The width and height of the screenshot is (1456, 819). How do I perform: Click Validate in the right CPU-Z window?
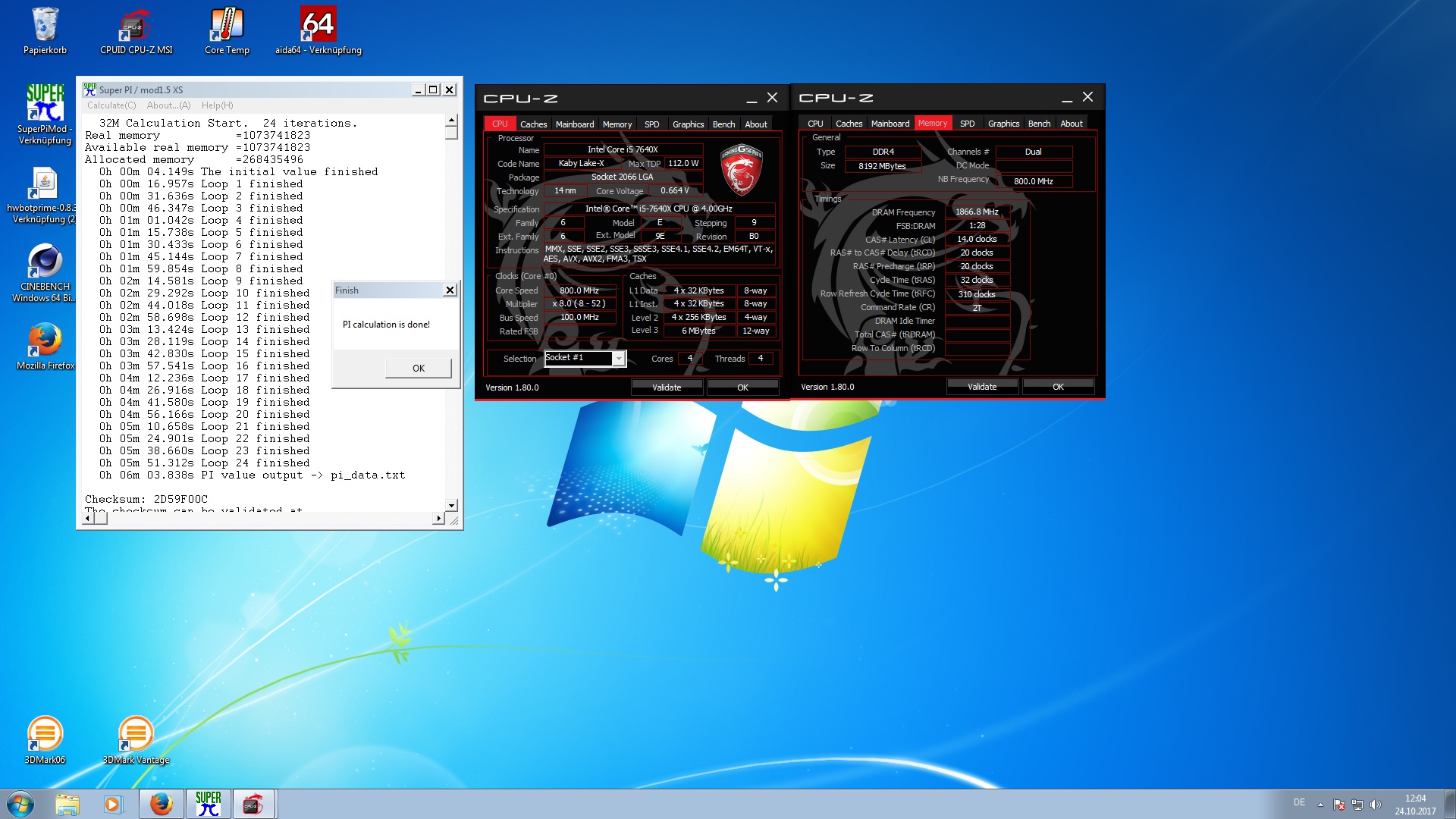pos(982,387)
